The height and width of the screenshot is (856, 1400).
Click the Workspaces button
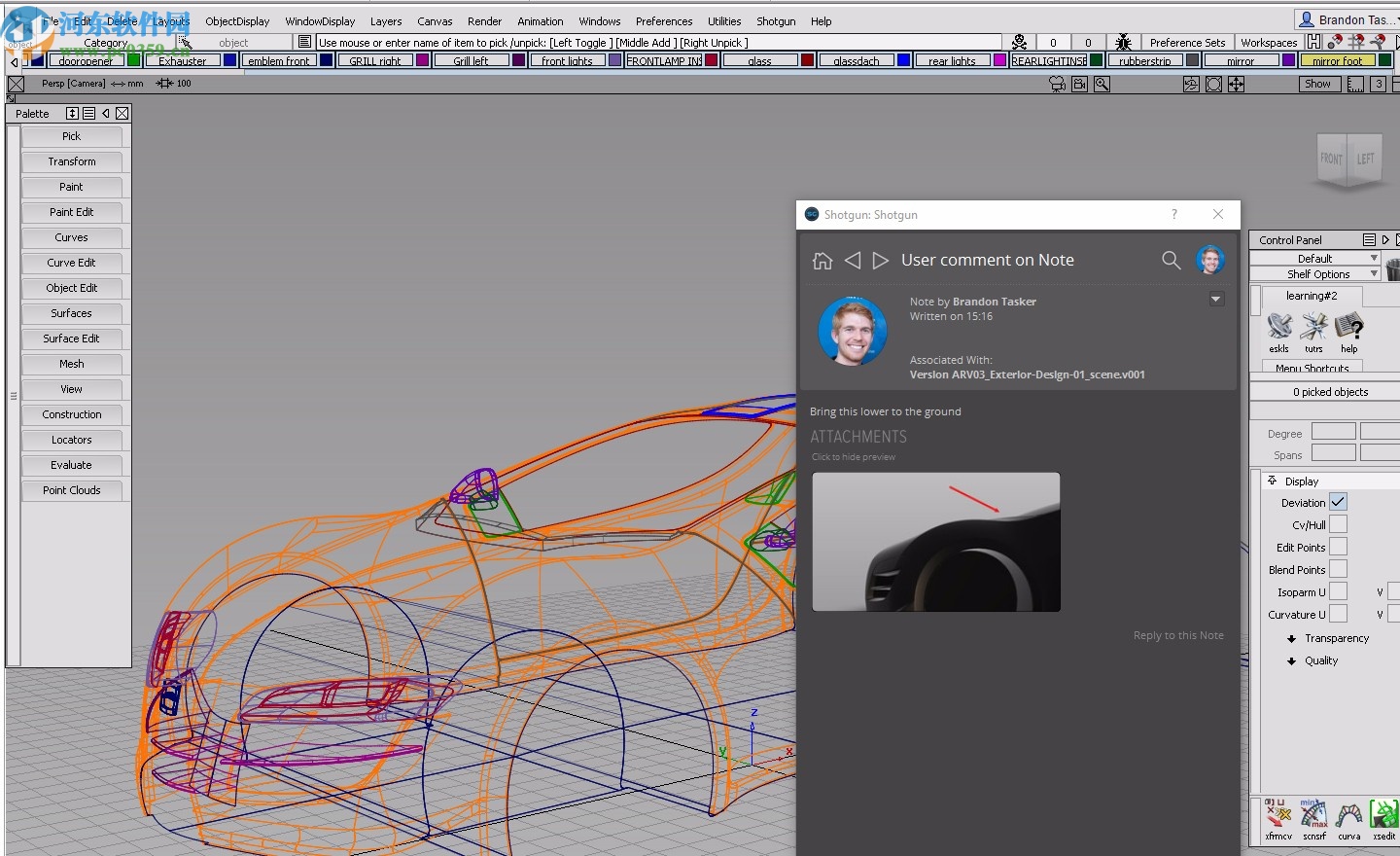(1269, 42)
